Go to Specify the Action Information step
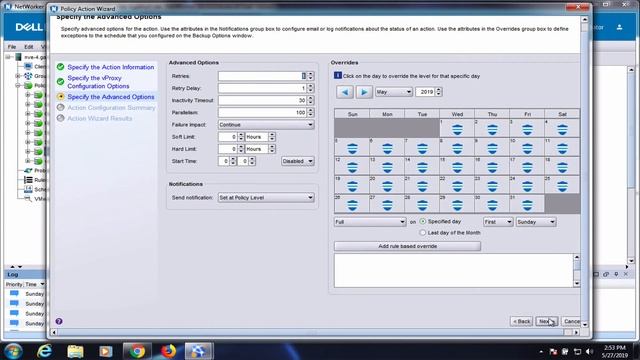Screen dimensions: 640x360 pyautogui.click(x=111, y=67)
